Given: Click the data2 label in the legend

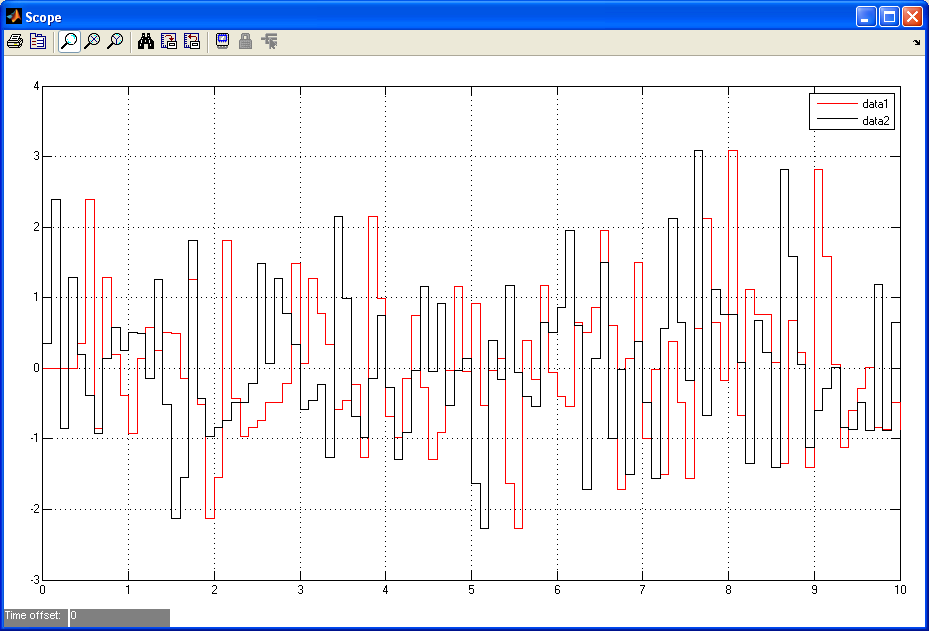Looking at the screenshot, I should coord(875,121).
